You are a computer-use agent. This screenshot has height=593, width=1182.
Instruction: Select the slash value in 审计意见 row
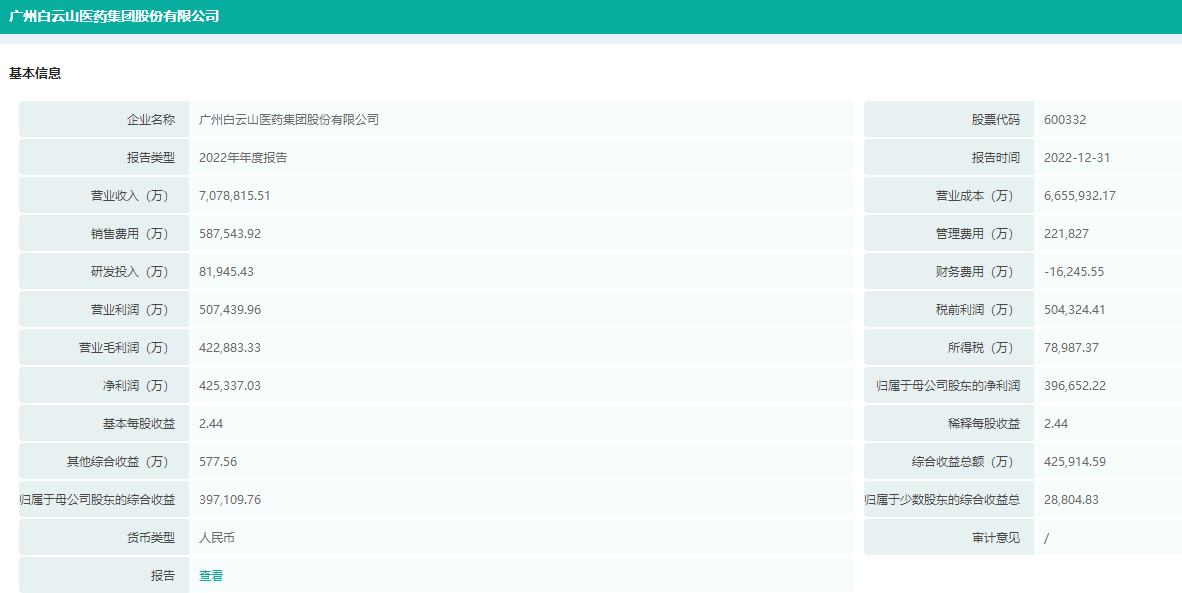click(1046, 538)
